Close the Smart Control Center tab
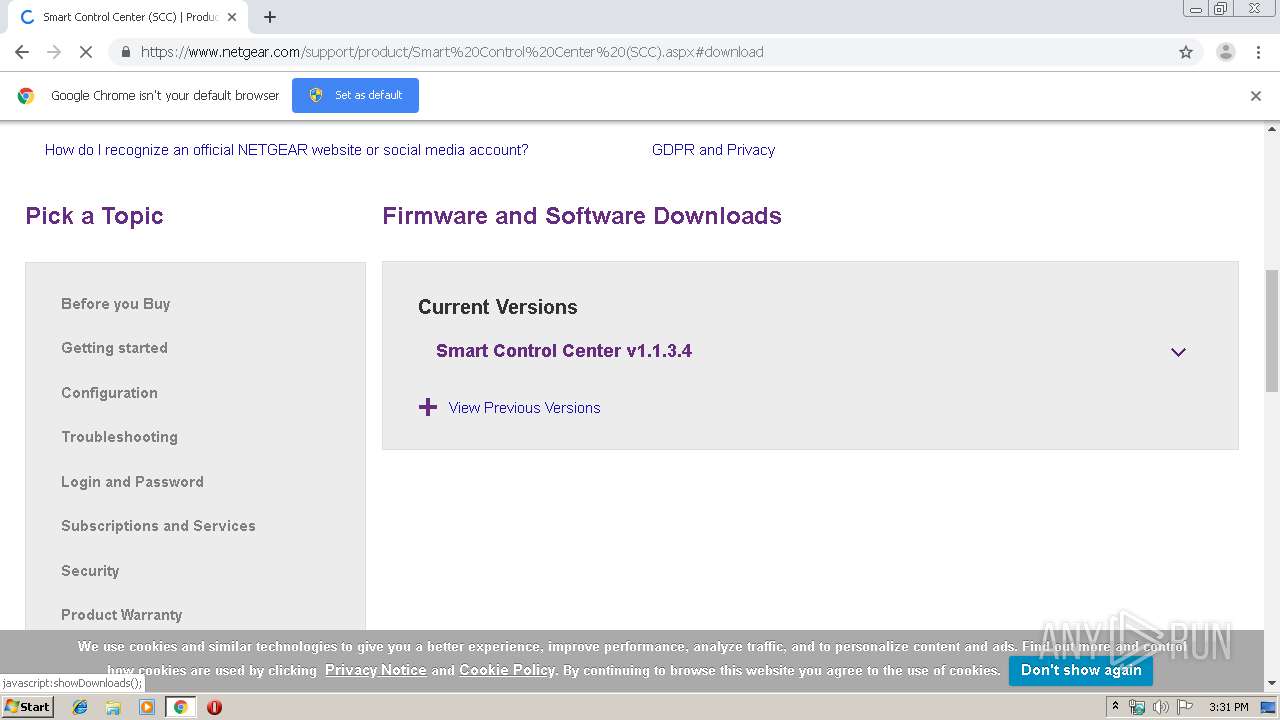 (232, 17)
